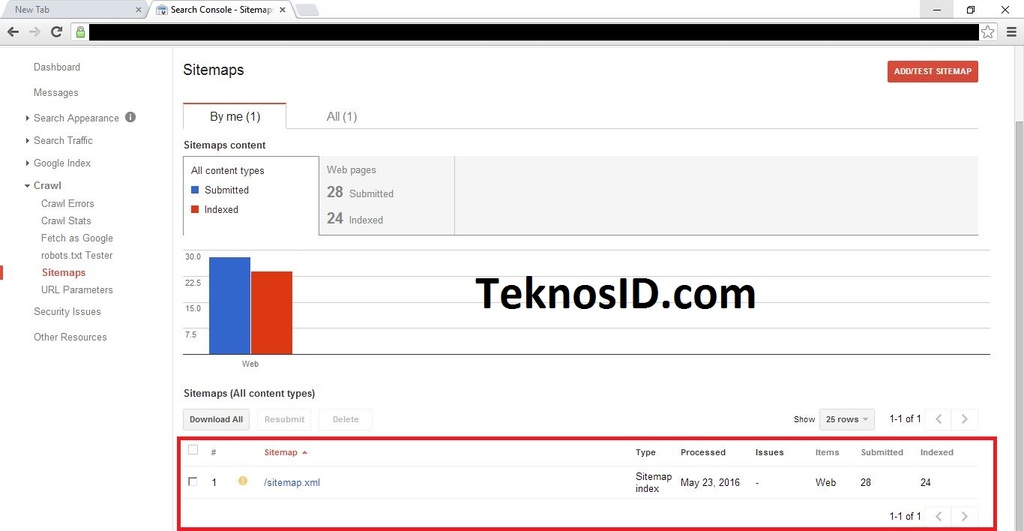The image size is (1024, 531).
Task: Select the Search Console browser tab
Action: (x=221, y=9)
